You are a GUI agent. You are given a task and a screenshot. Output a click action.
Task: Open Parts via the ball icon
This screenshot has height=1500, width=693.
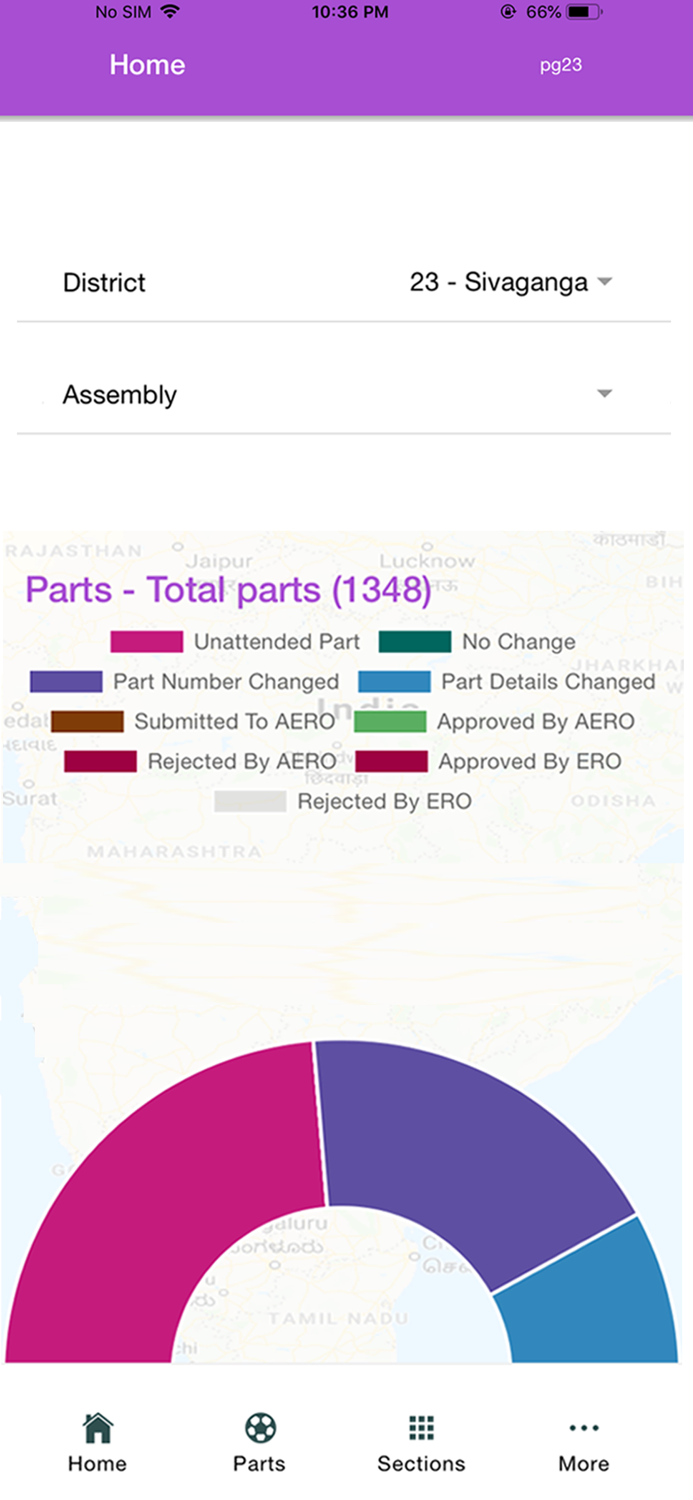(260, 1428)
